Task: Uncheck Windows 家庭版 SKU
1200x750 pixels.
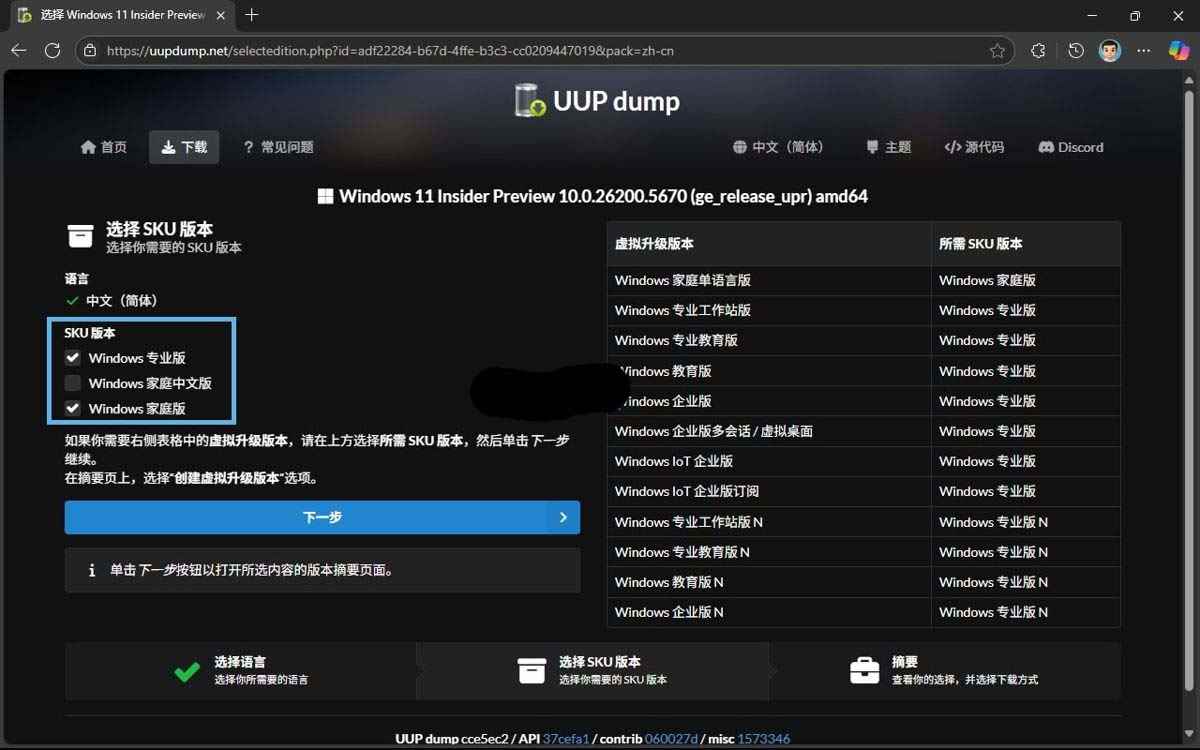Action: (x=72, y=408)
